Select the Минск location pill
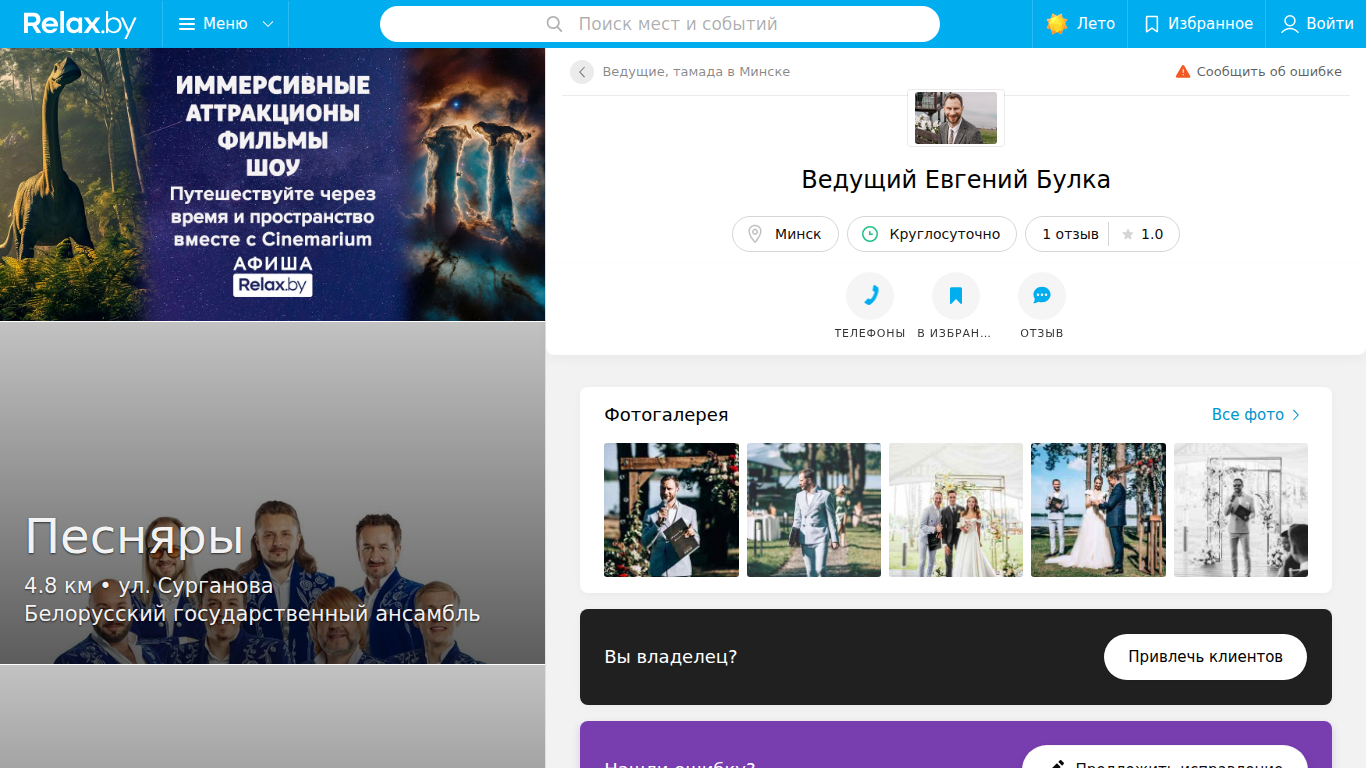 coord(785,234)
